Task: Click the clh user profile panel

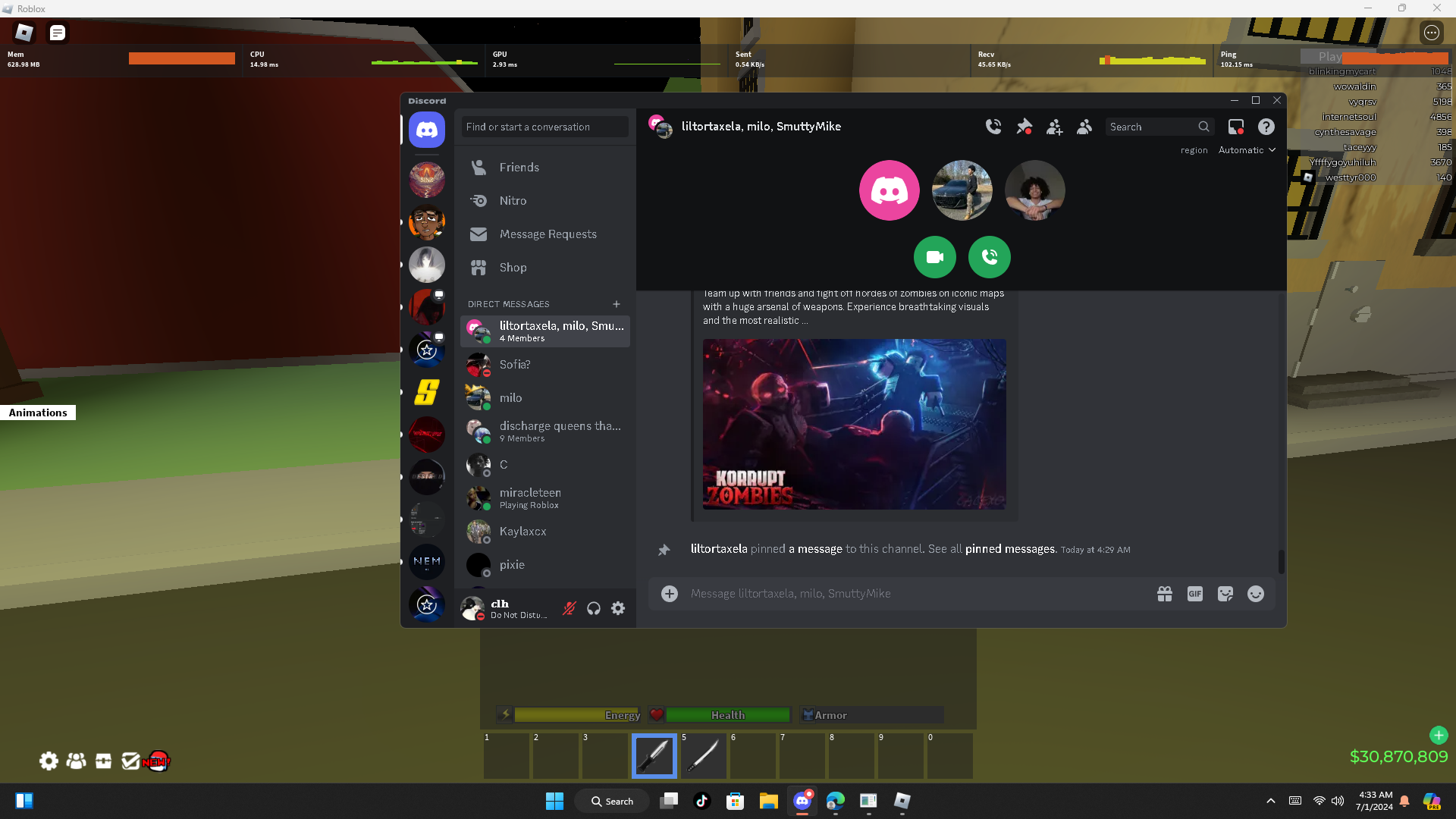Action: pos(507,608)
